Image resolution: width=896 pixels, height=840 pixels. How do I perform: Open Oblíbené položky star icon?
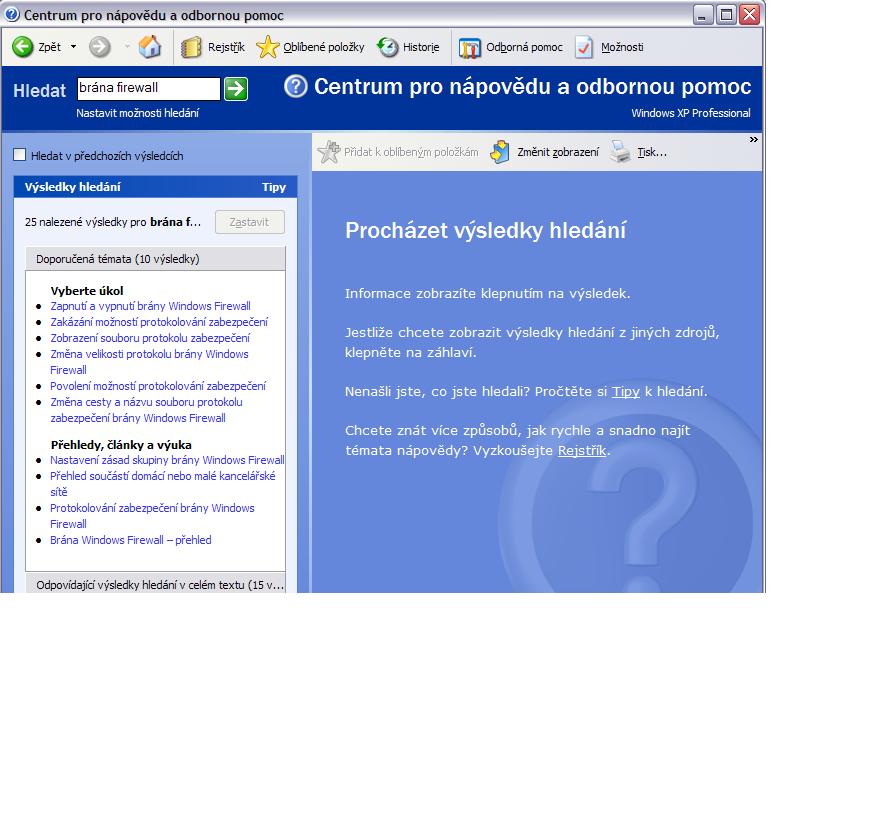(267, 47)
